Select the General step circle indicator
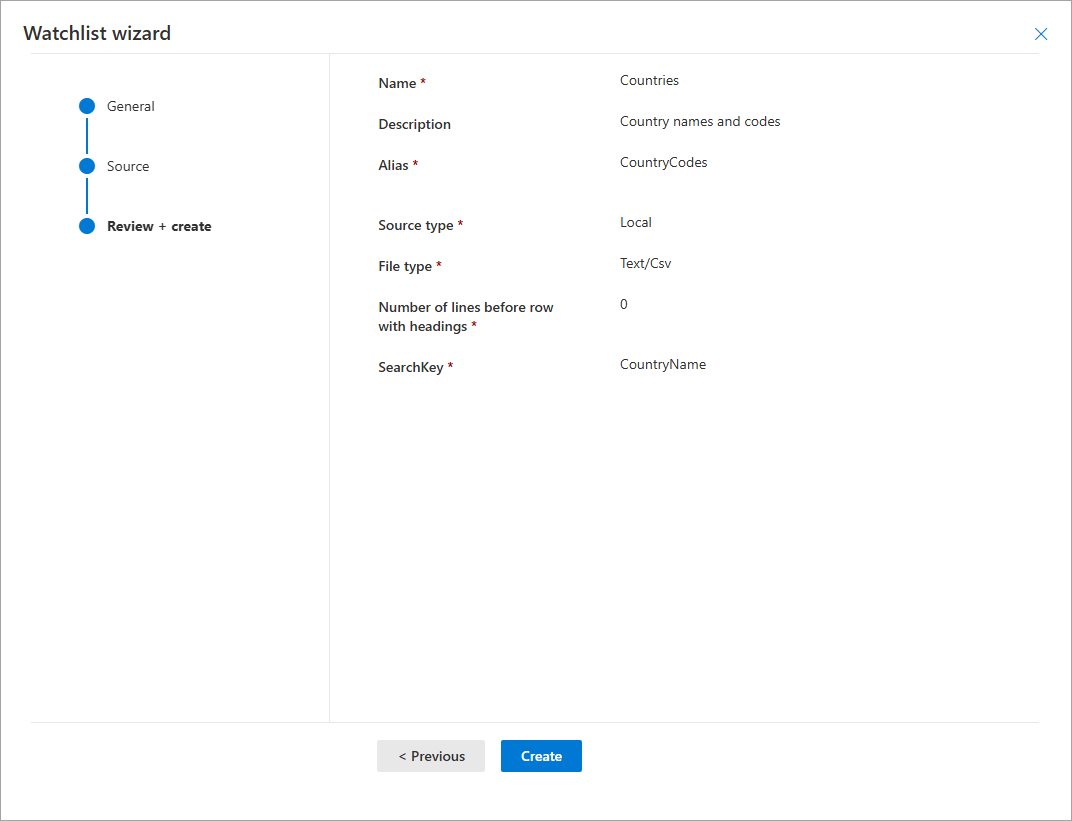 (87, 106)
